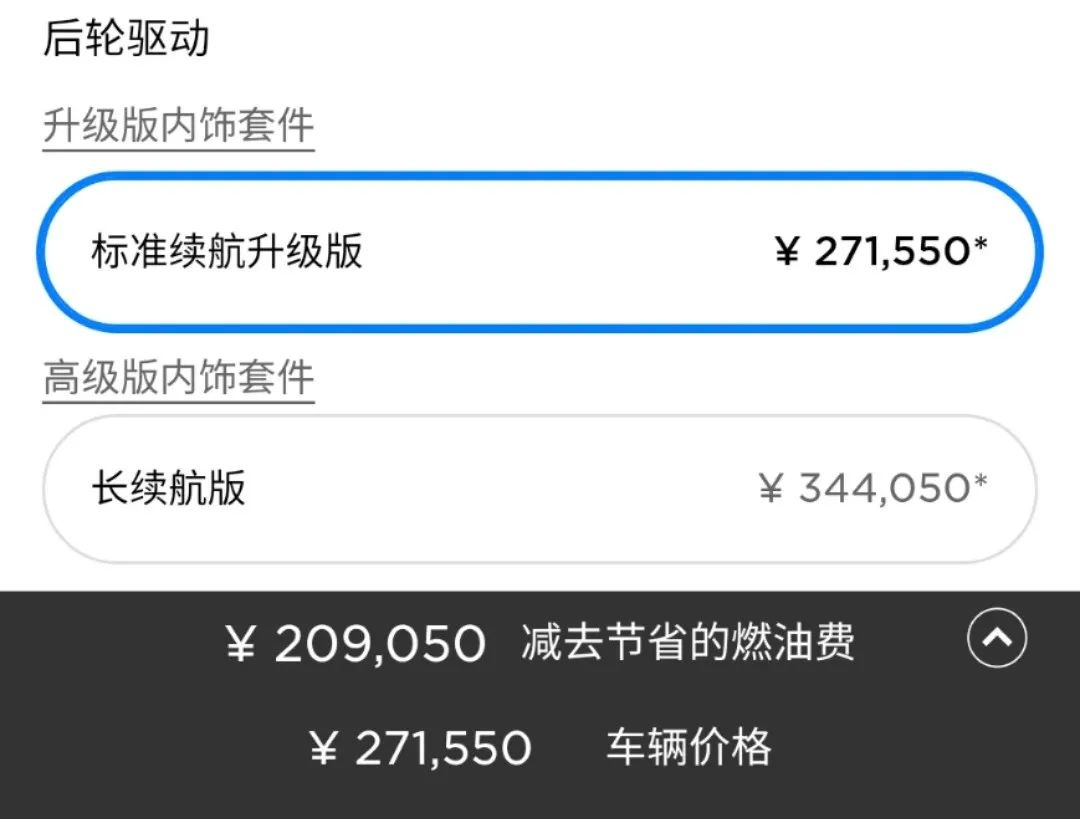Click yen symbol beside 车辆价格 amount

tap(323, 749)
